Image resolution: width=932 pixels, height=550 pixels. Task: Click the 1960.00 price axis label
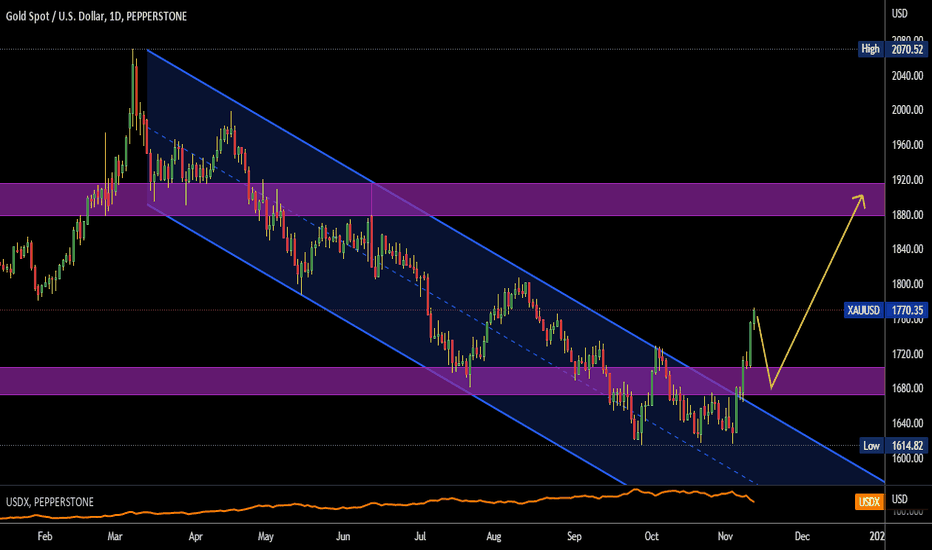908,145
